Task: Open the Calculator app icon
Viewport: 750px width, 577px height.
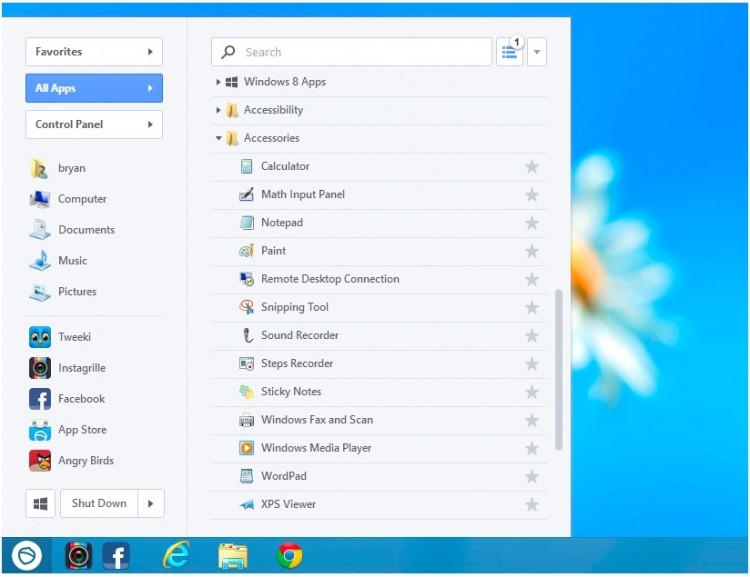Action: point(247,167)
